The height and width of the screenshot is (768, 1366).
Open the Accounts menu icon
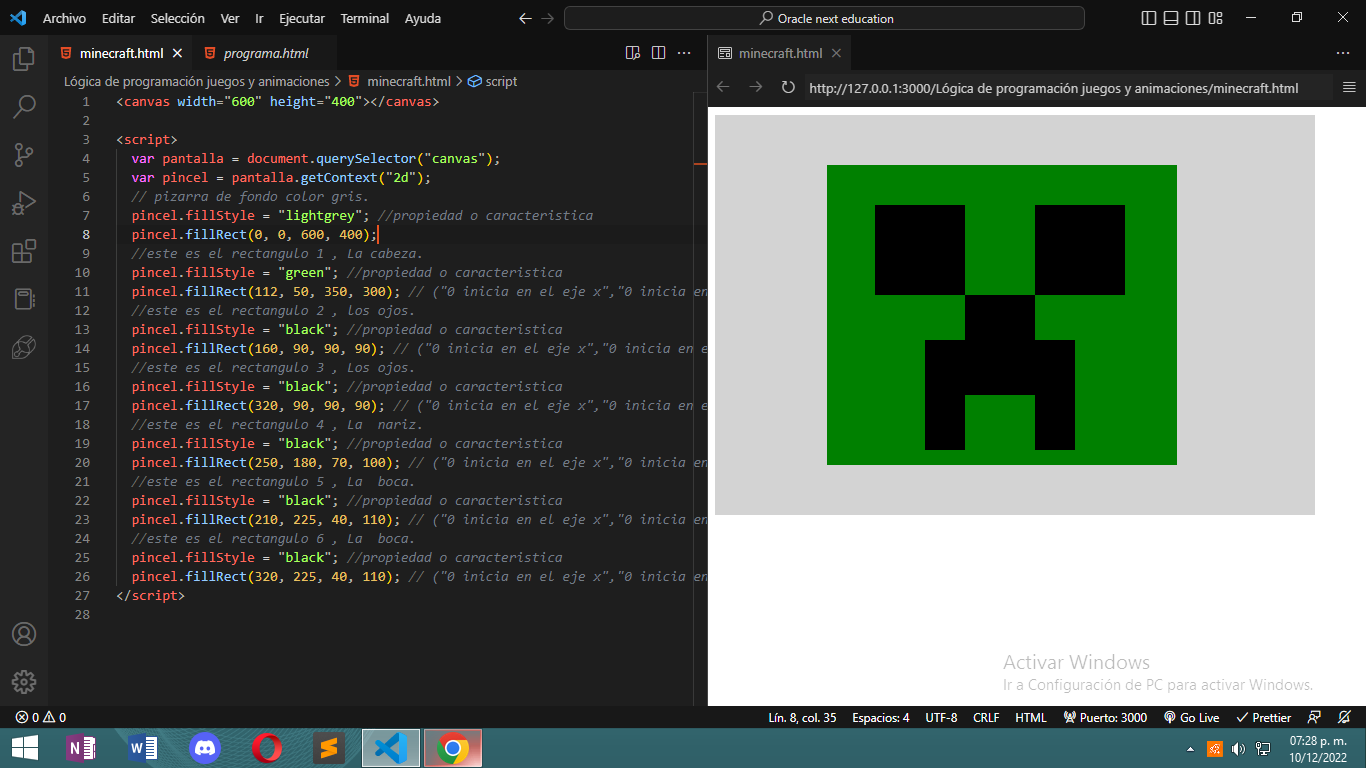pyautogui.click(x=24, y=634)
